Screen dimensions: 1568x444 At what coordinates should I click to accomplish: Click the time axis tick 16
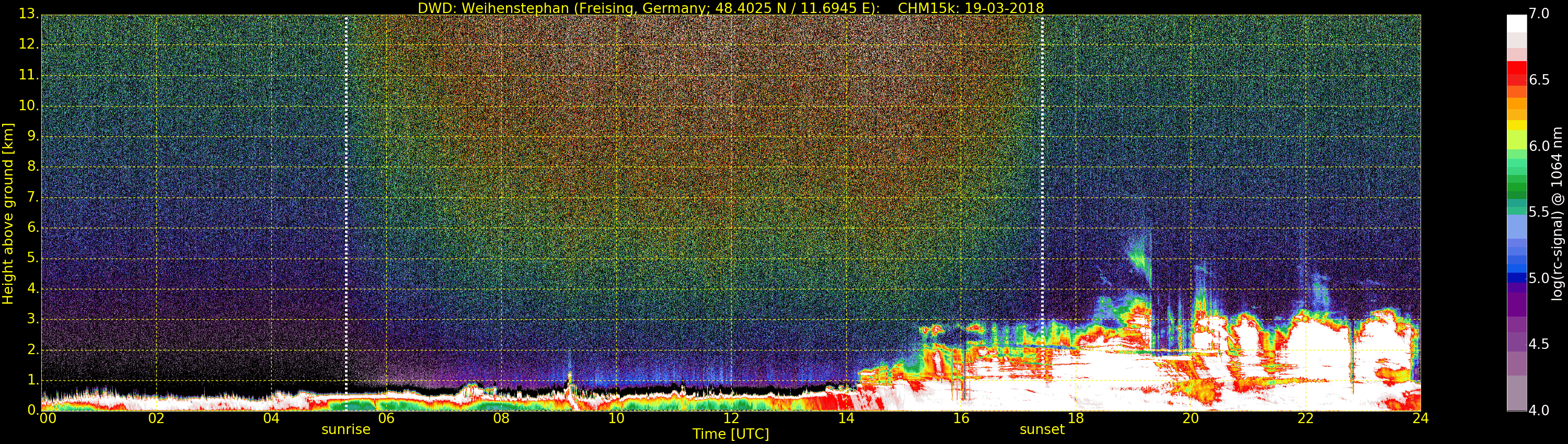coord(961,418)
